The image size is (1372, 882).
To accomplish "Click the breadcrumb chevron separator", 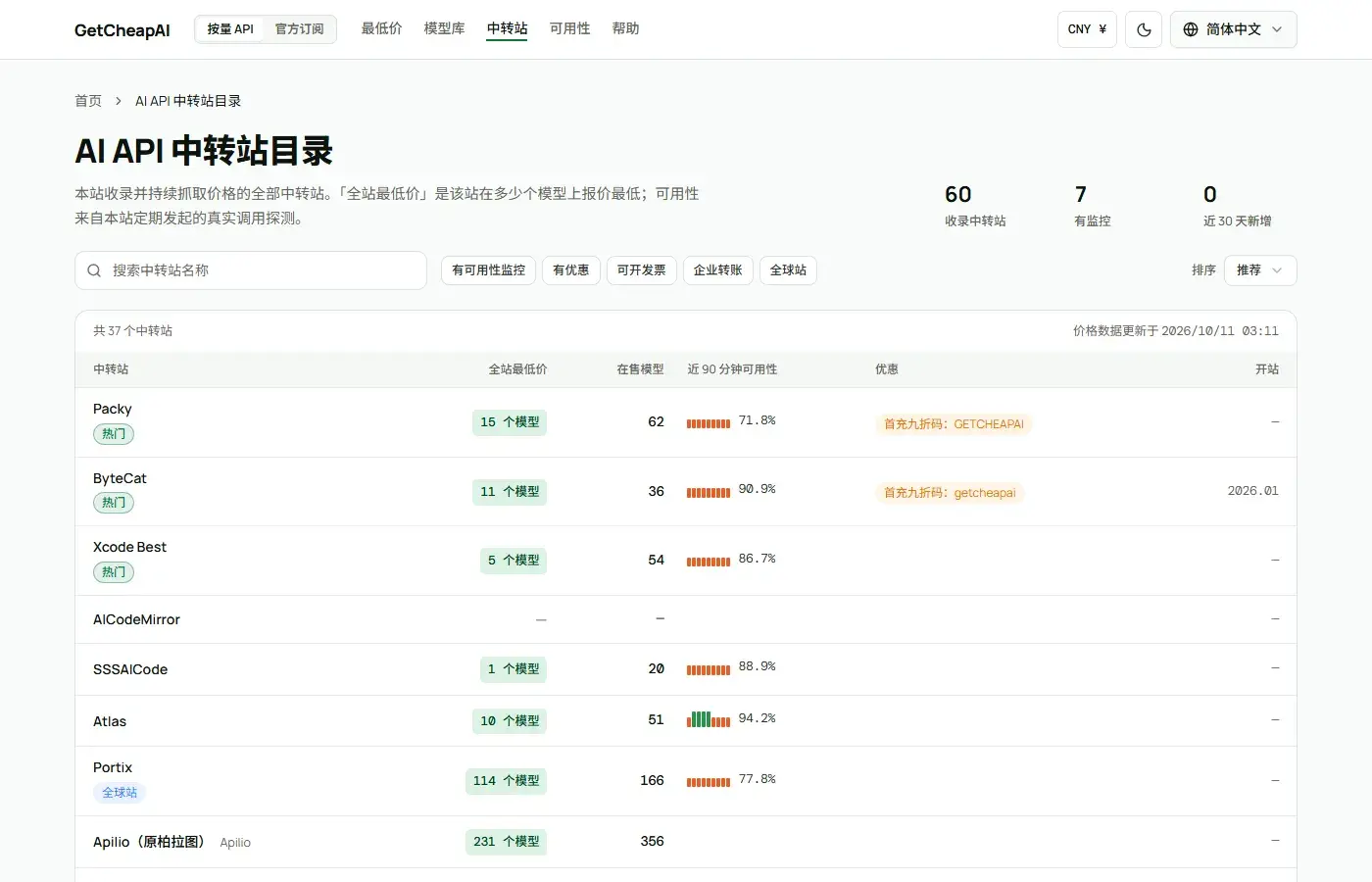I will pos(119,101).
